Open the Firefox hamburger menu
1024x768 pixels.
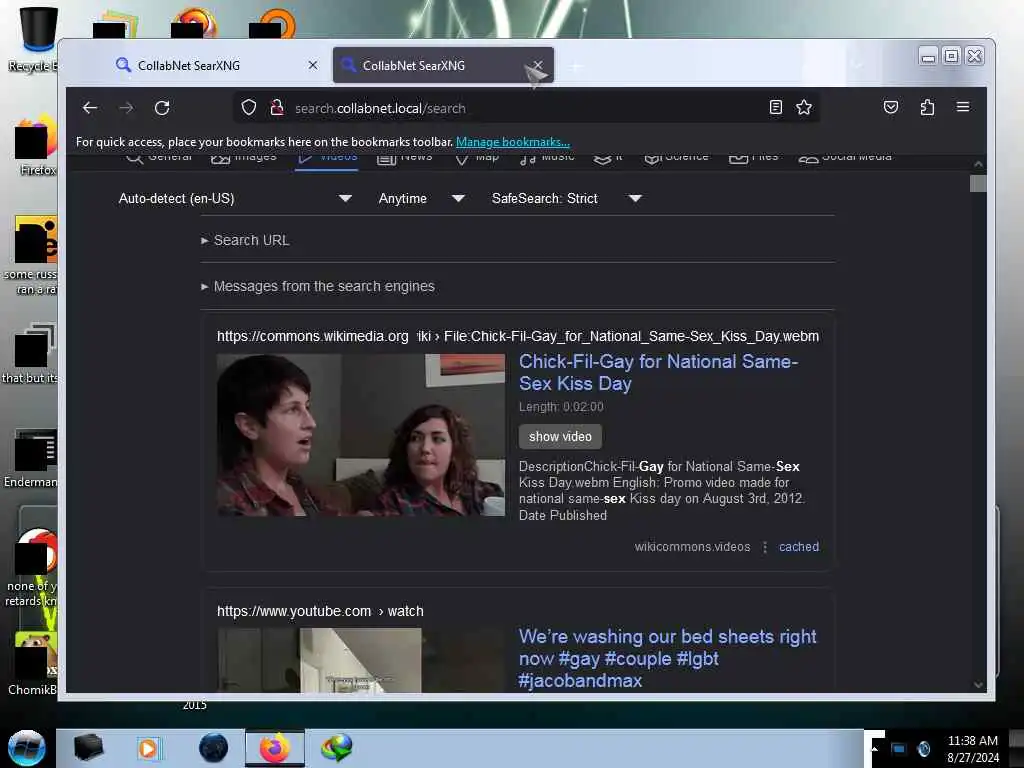pos(963,107)
